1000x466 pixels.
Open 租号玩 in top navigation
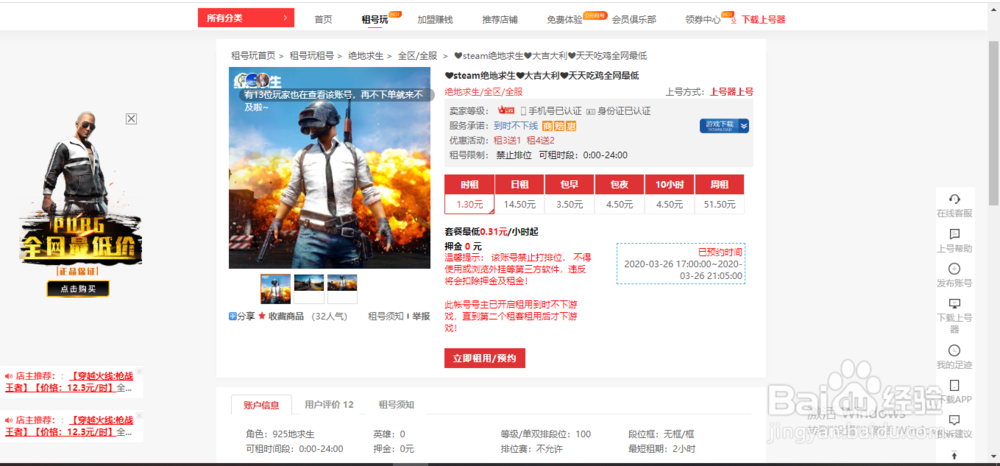(x=375, y=20)
